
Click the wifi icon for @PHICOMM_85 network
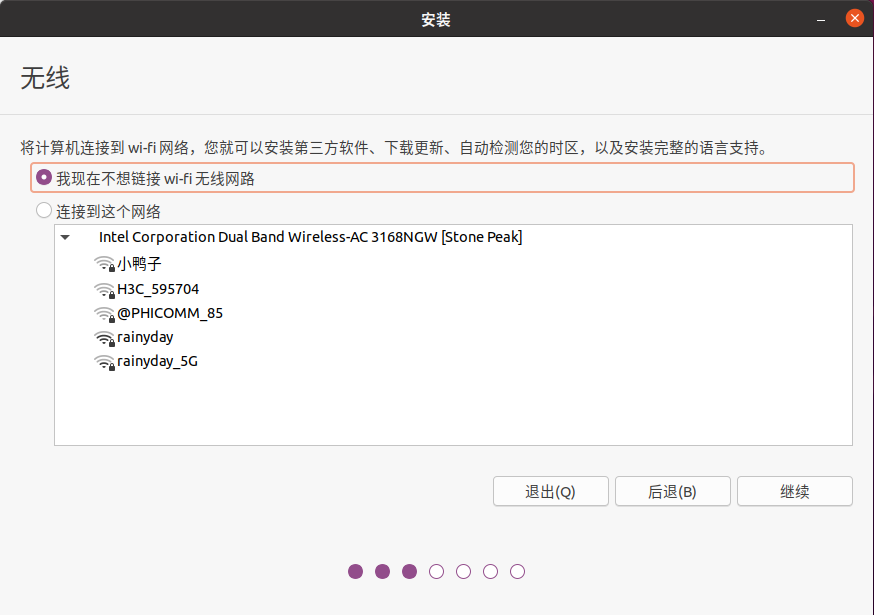102,312
